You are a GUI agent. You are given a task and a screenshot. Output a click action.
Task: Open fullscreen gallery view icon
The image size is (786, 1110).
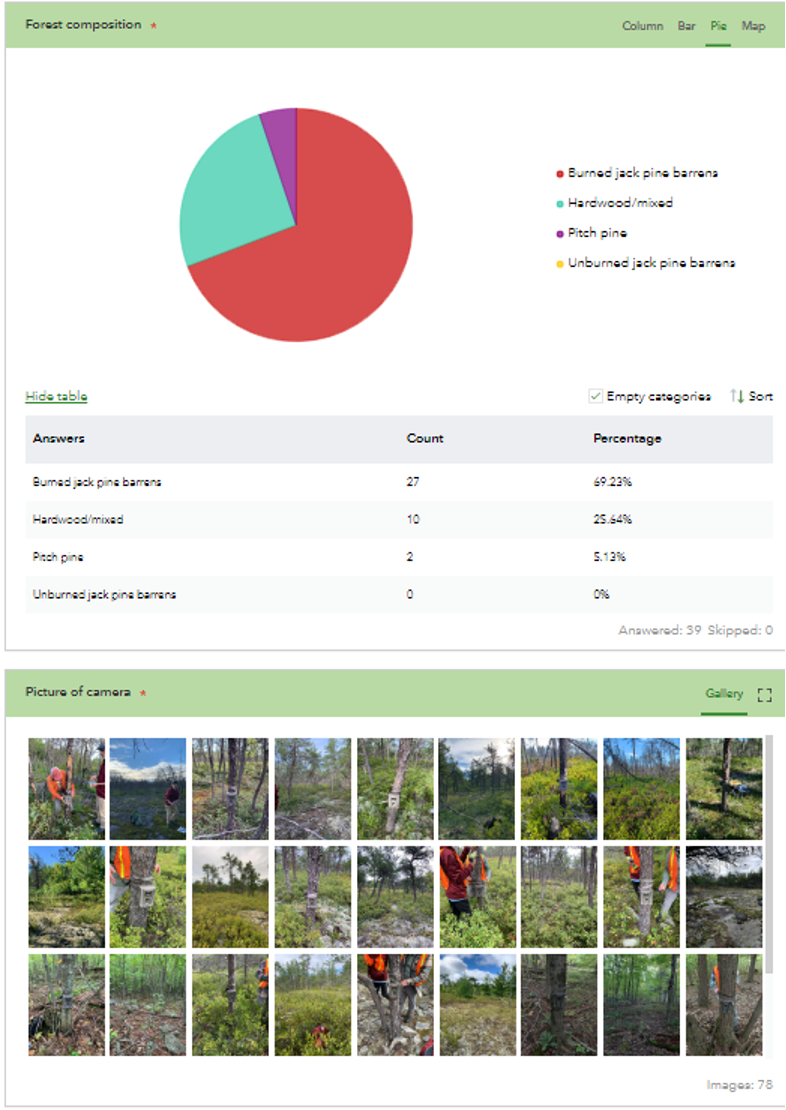click(764, 694)
